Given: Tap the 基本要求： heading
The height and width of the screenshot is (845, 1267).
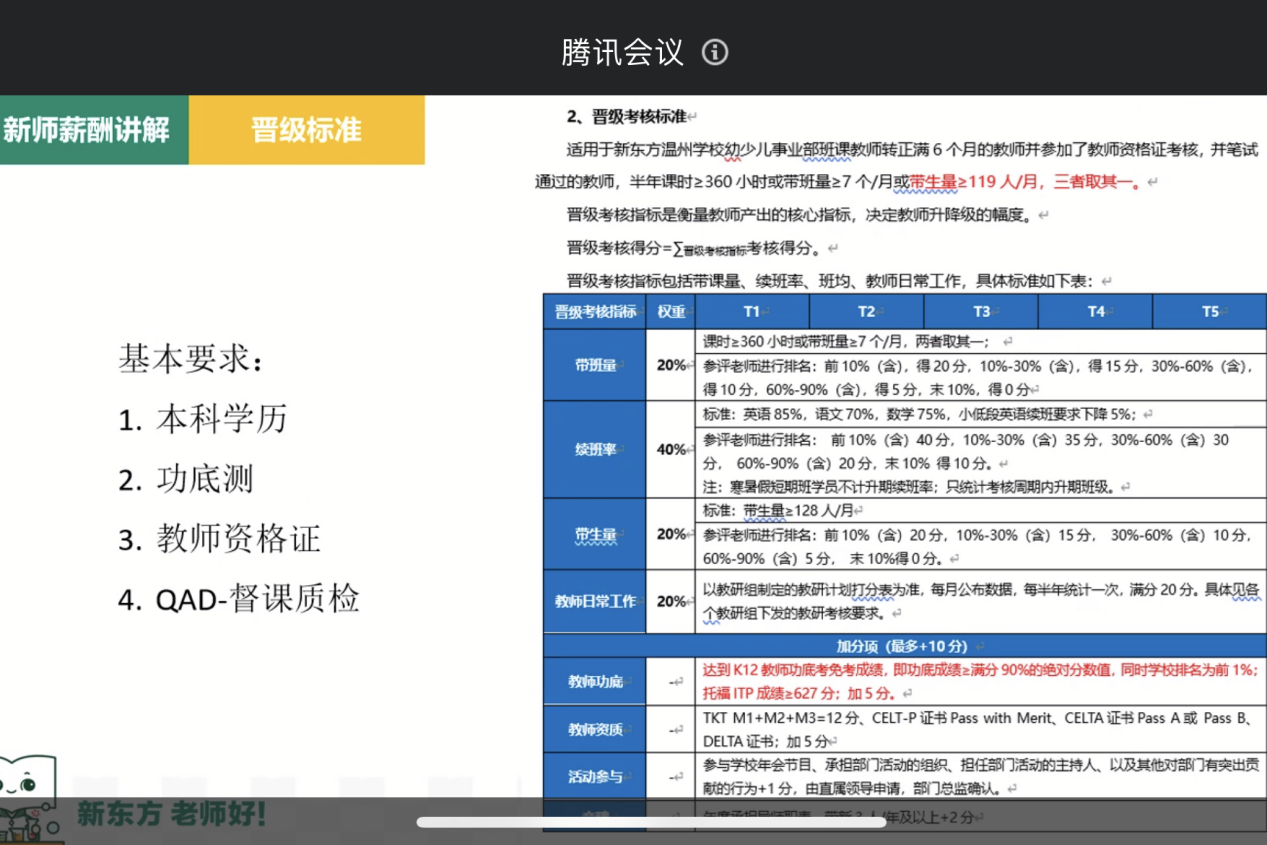Looking at the screenshot, I should 191,358.
